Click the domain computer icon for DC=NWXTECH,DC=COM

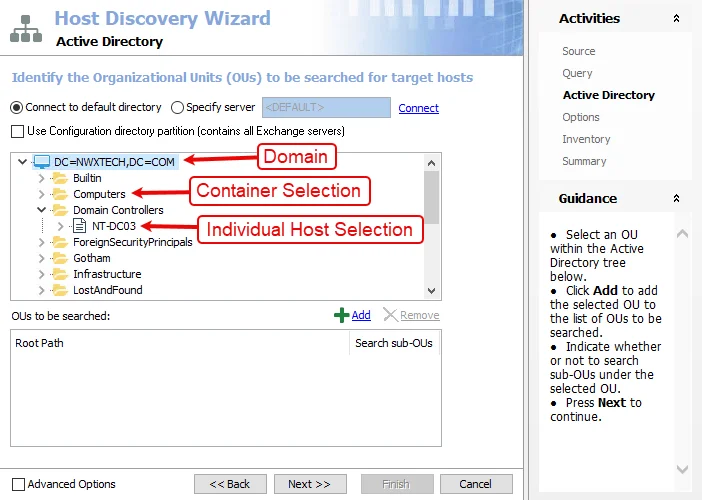click(42, 162)
